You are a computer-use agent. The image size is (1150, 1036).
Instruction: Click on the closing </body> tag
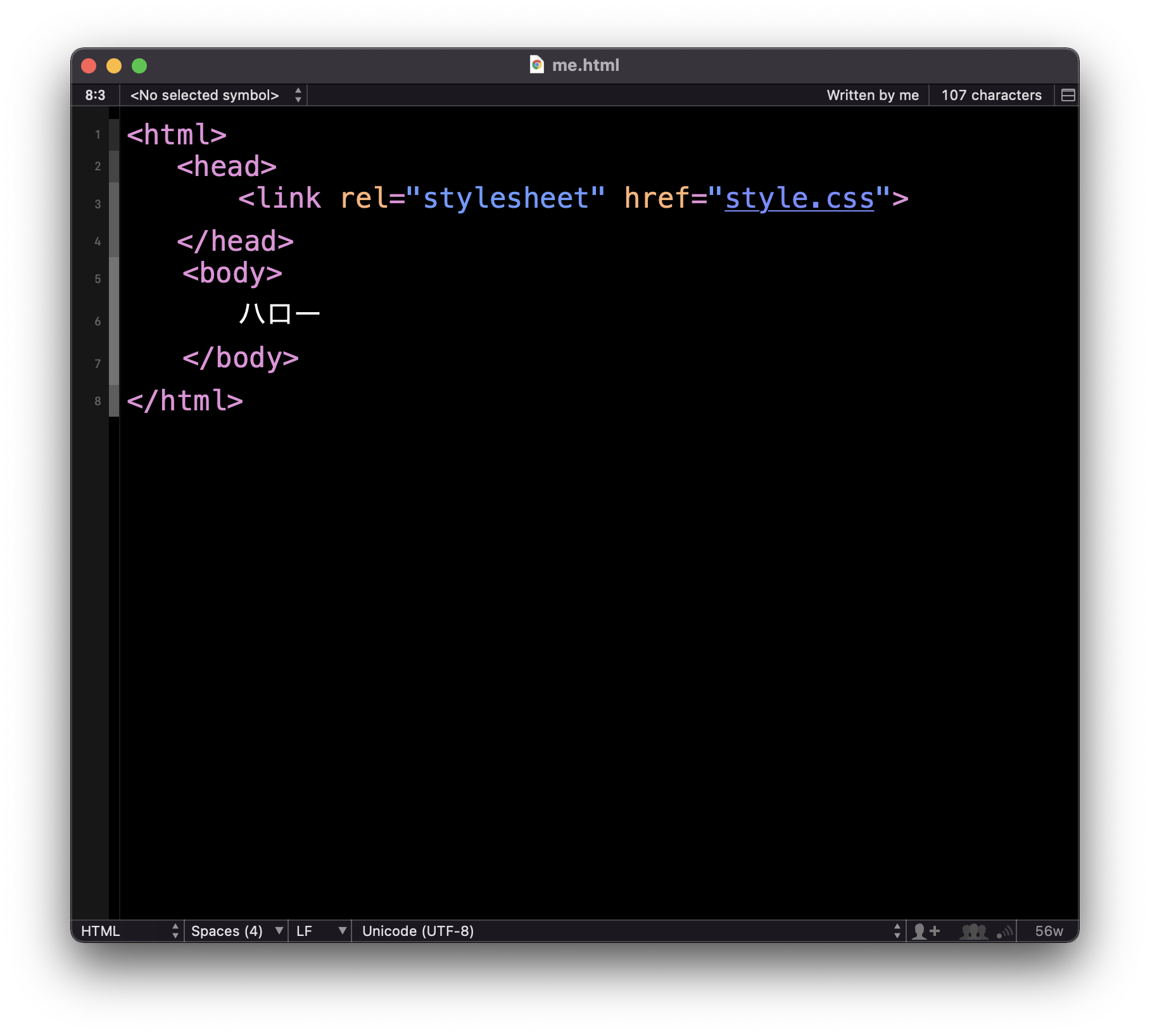coord(241,358)
